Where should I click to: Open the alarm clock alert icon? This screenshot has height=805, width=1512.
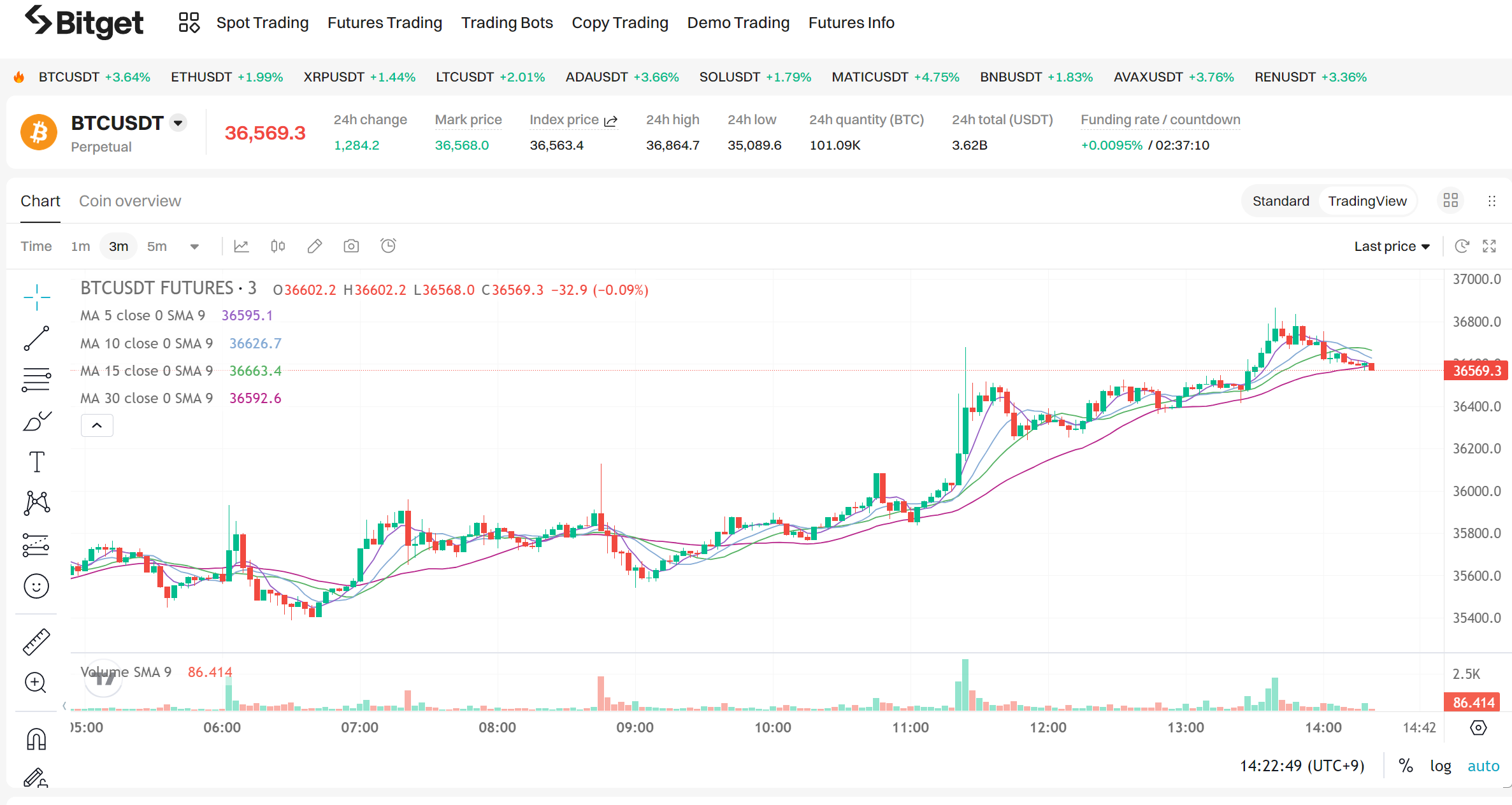(388, 246)
